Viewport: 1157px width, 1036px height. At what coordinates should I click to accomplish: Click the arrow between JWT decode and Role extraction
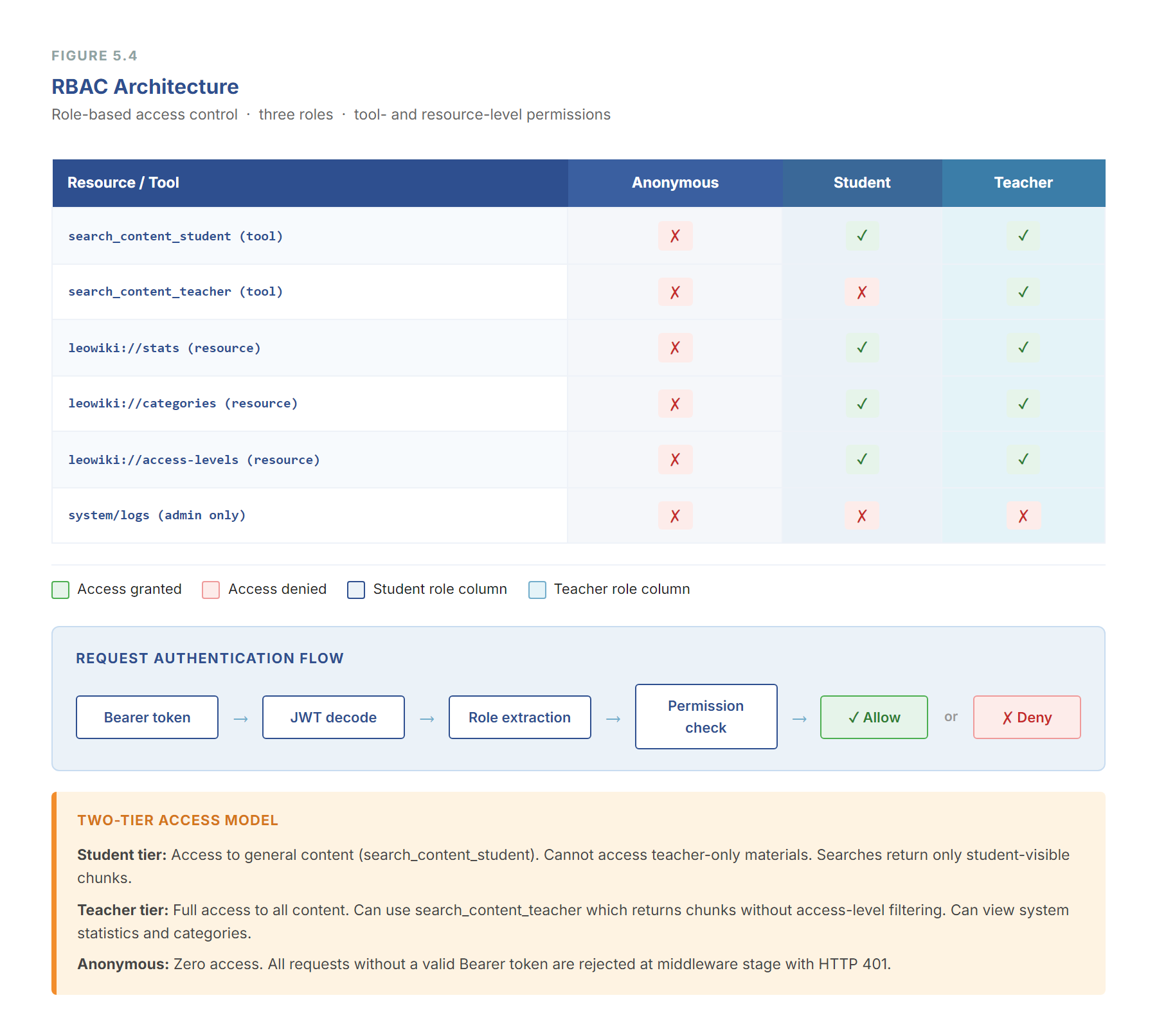click(427, 719)
